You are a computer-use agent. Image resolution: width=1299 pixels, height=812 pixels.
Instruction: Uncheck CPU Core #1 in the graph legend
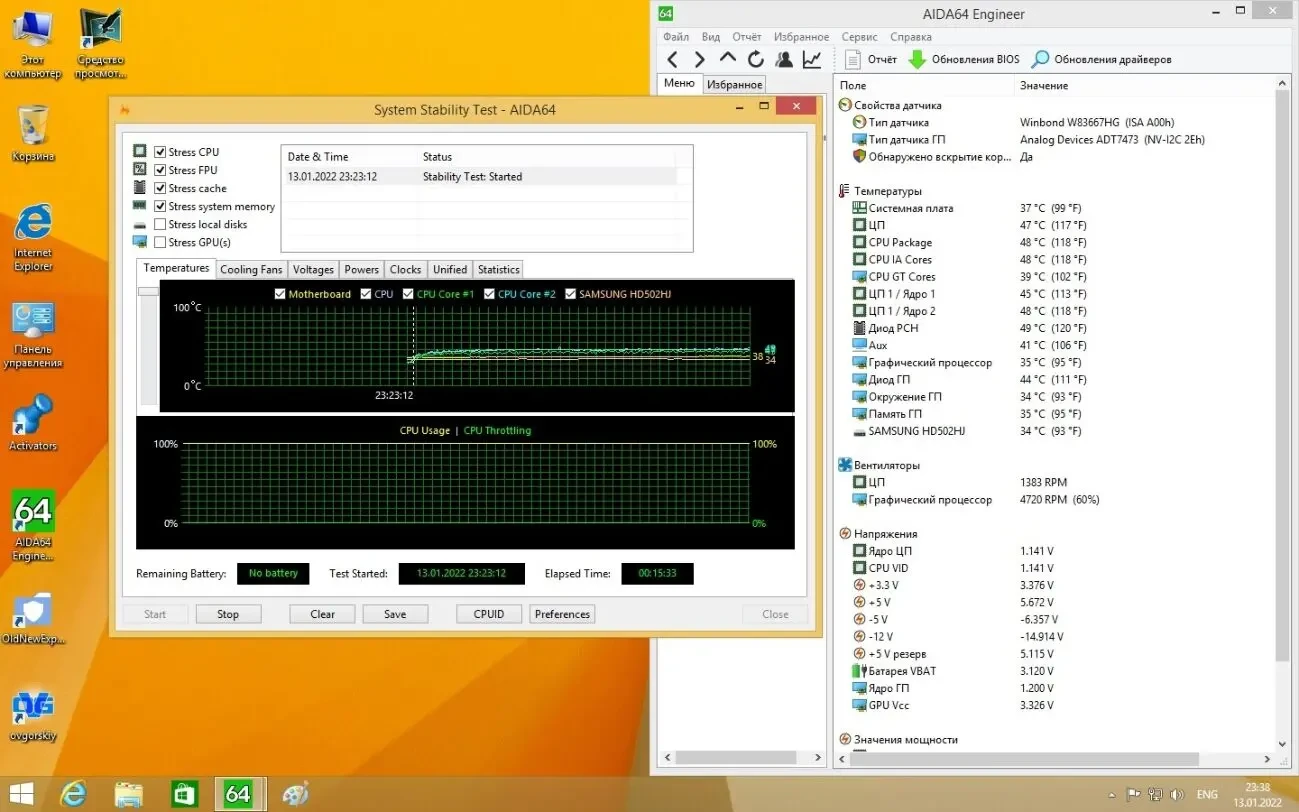tap(407, 294)
